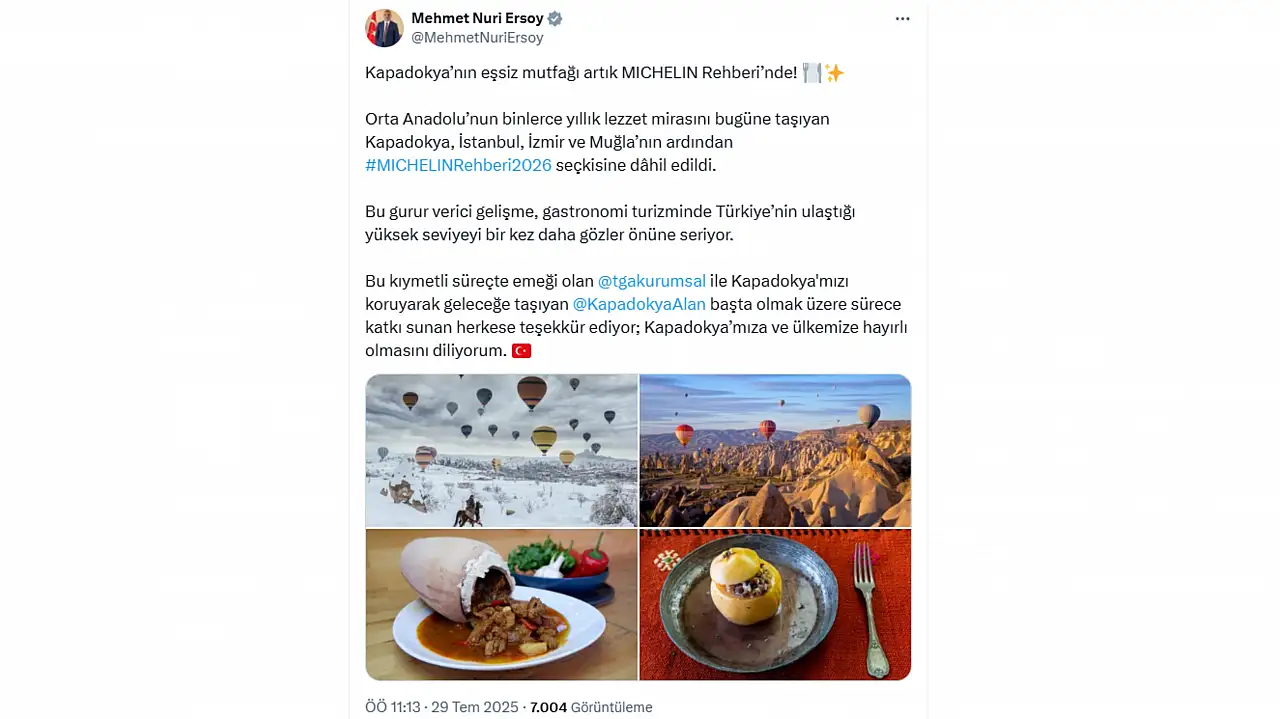The image size is (1280, 719).
Task: Open snowy balloon landscape photo
Action: pos(501,450)
